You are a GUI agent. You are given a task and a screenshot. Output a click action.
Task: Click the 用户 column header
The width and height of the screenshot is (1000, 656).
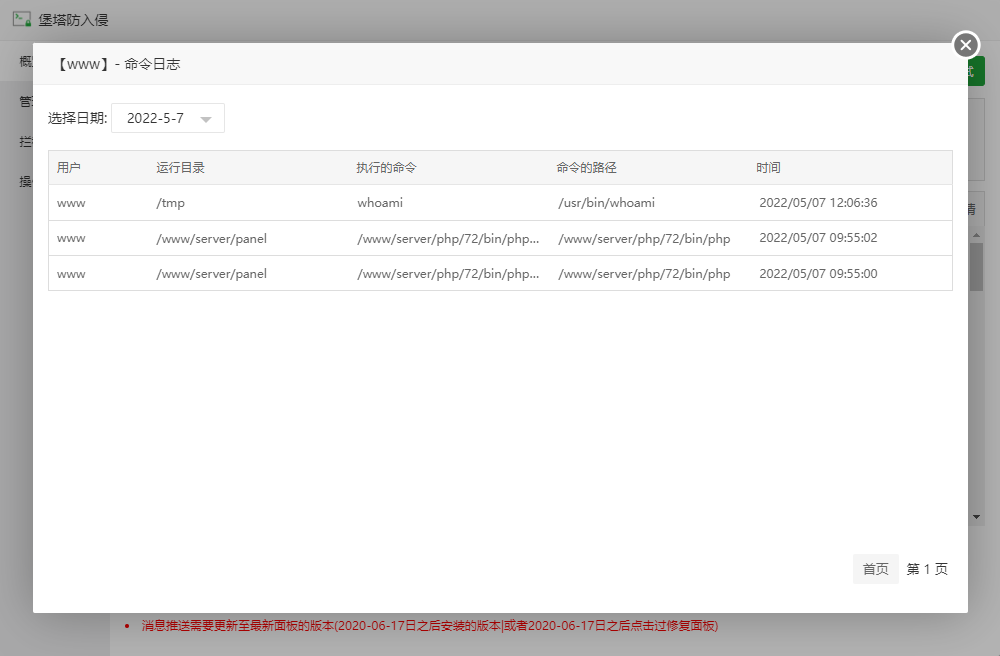pos(69,168)
